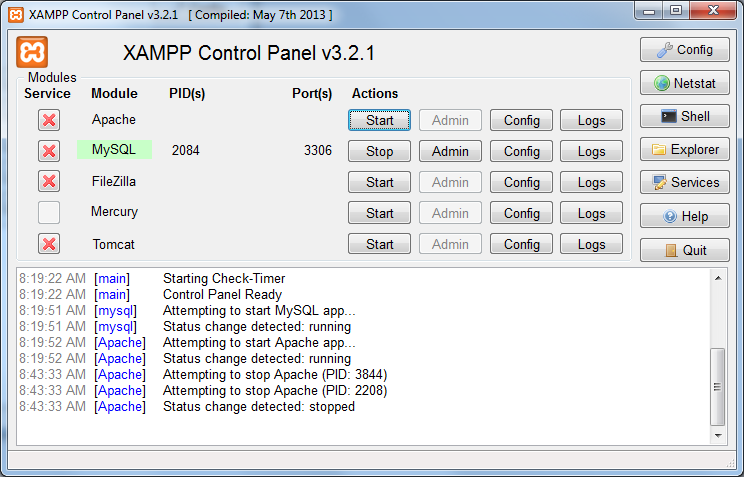
Task: Open Tomcat Config options
Action: [521, 244]
